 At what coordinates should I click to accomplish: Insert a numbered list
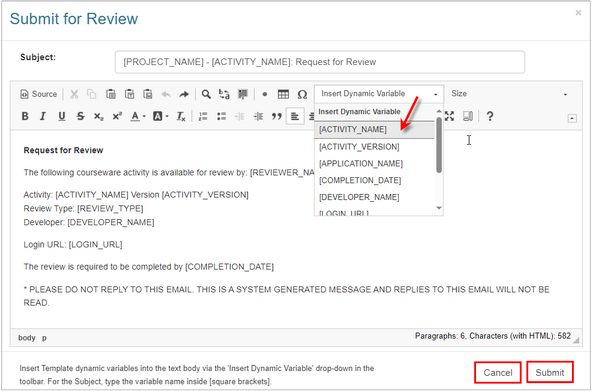203,116
